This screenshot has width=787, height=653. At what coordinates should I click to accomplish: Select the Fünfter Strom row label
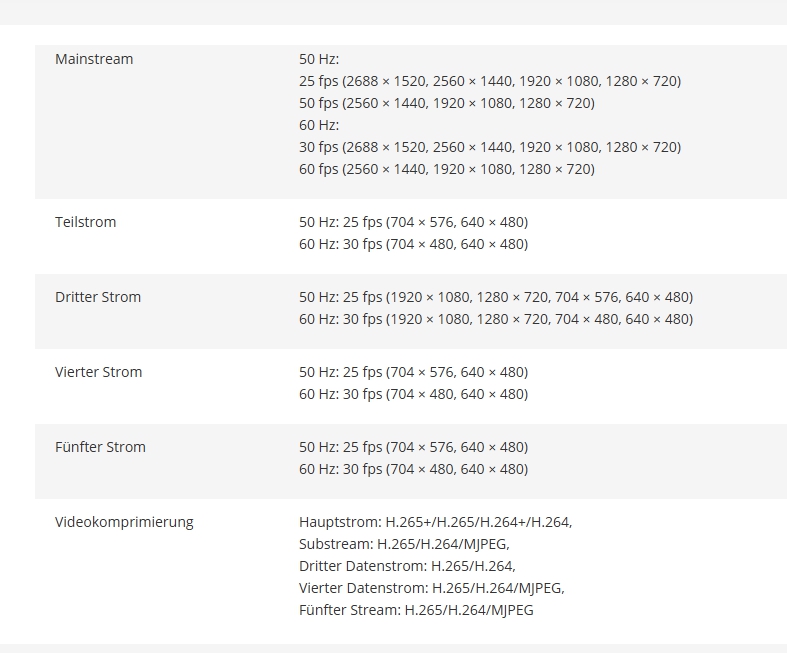(100, 447)
